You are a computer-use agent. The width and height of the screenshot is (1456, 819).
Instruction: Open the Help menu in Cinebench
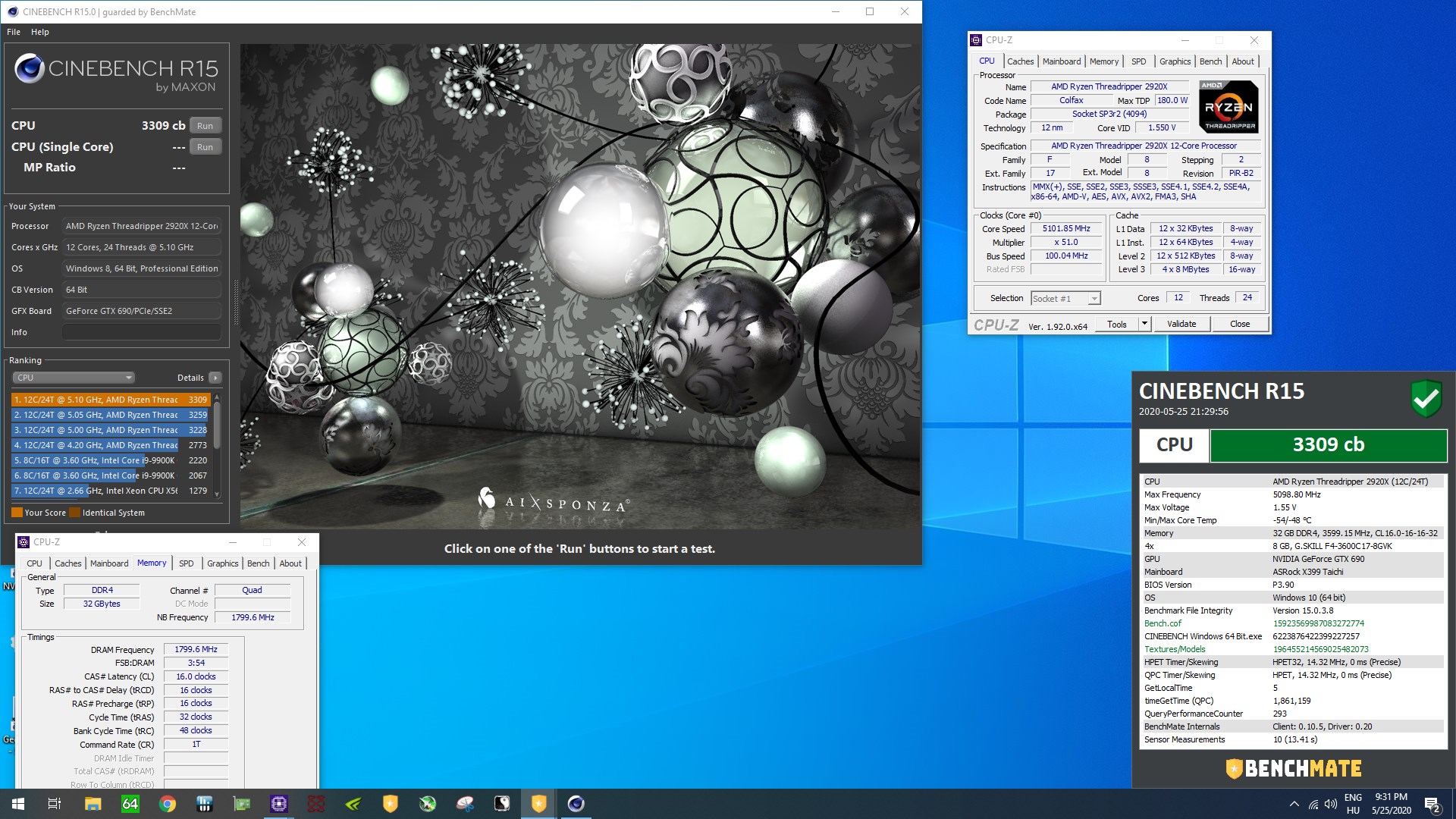[40, 32]
